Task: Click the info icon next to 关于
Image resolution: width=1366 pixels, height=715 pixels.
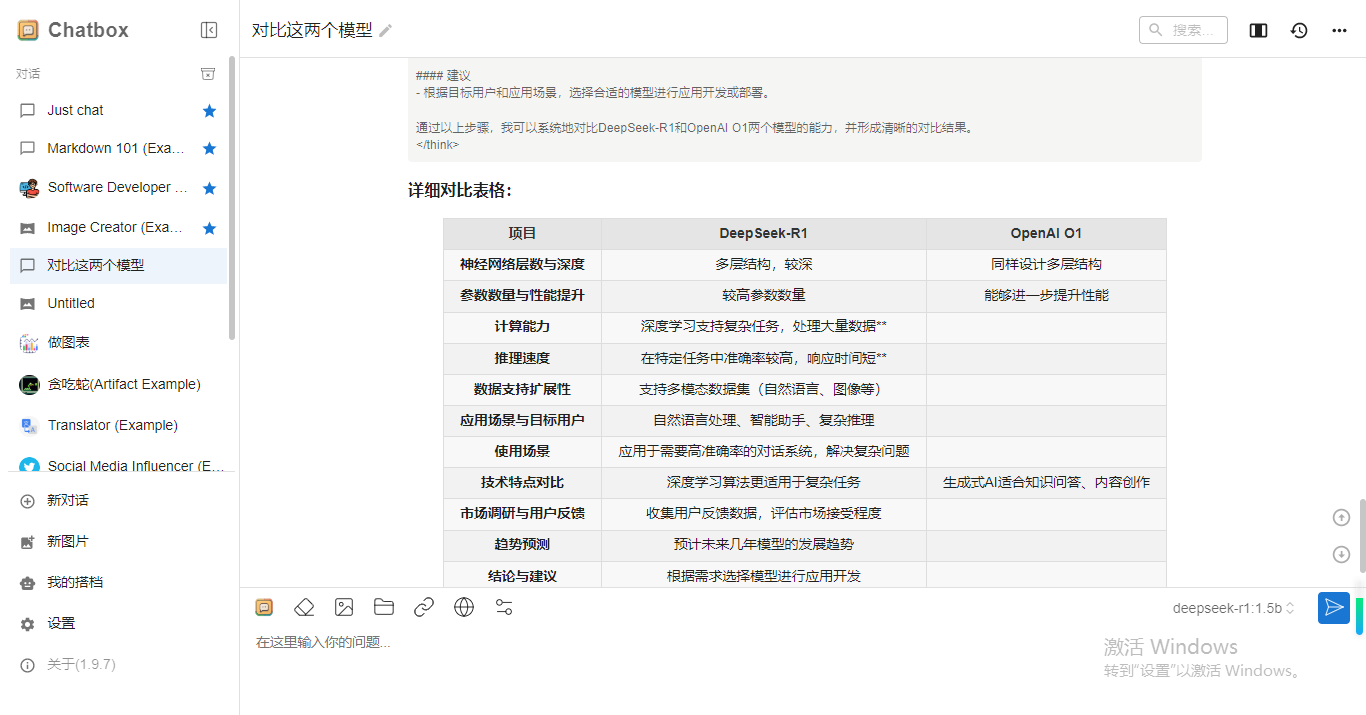Action: tap(28, 665)
